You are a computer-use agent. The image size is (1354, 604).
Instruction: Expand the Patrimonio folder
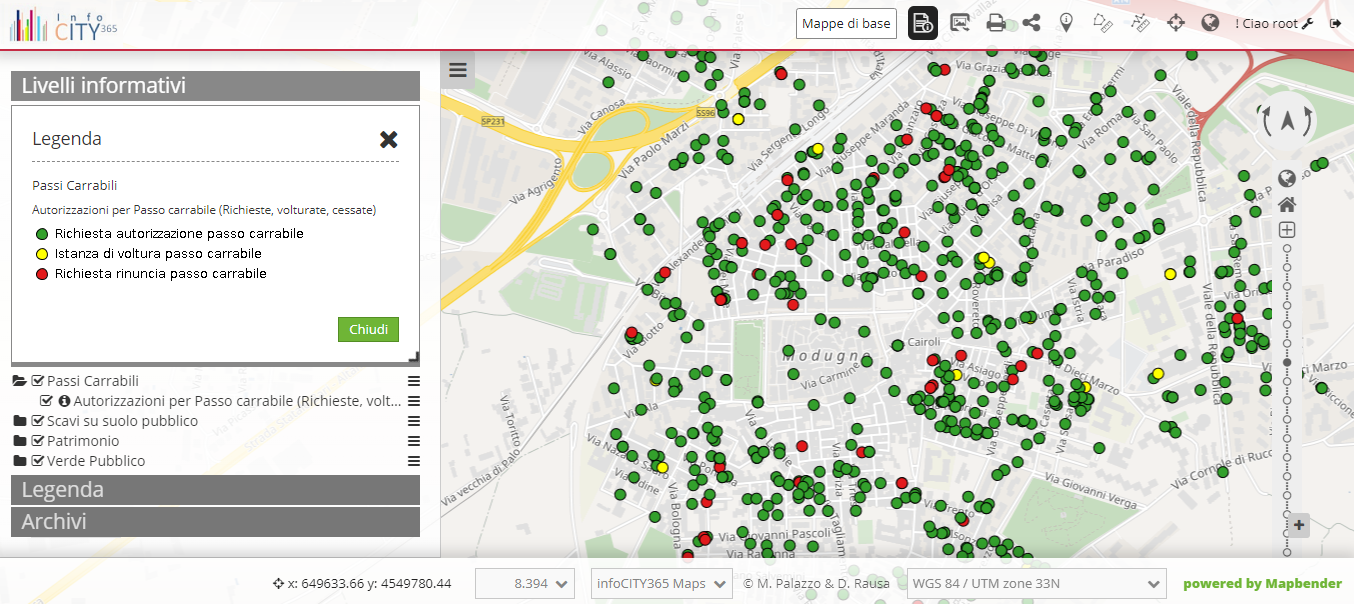tap(19, 441)
